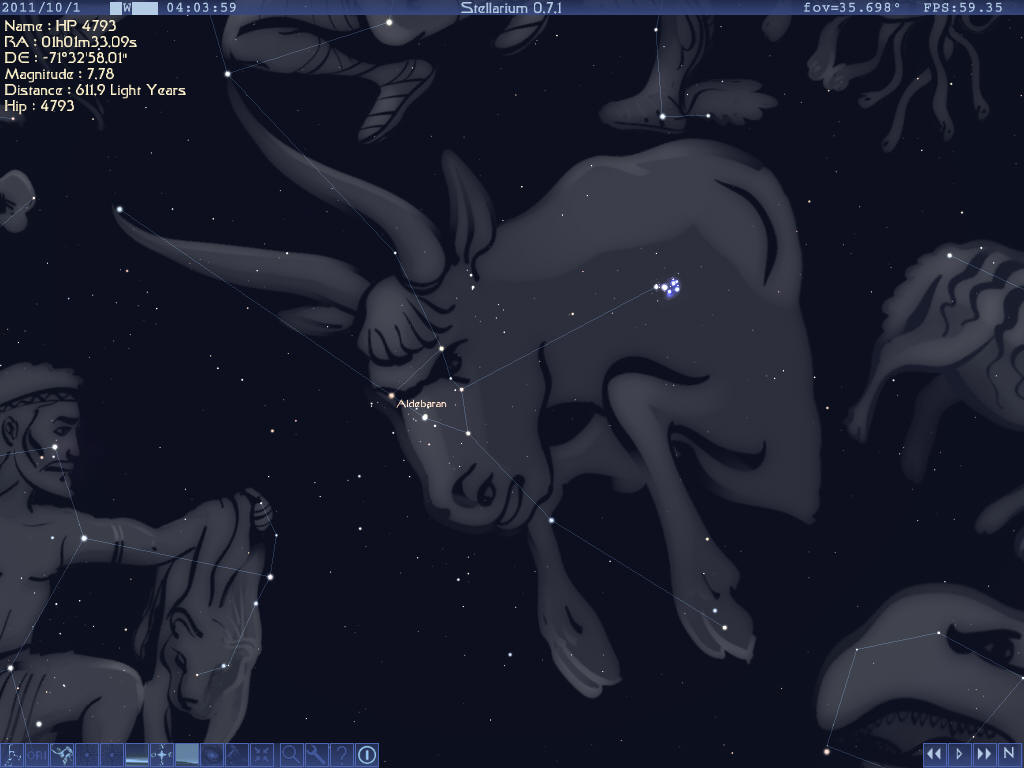Toggle constellation names display
Viewport: 1024px width, 768px height.
pos(37,755)
